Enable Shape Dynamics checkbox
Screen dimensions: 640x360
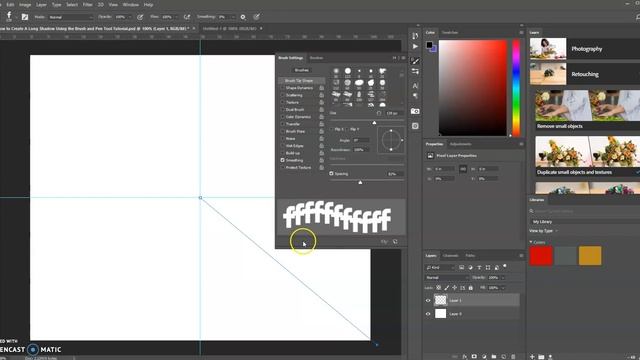coord(282,88)
